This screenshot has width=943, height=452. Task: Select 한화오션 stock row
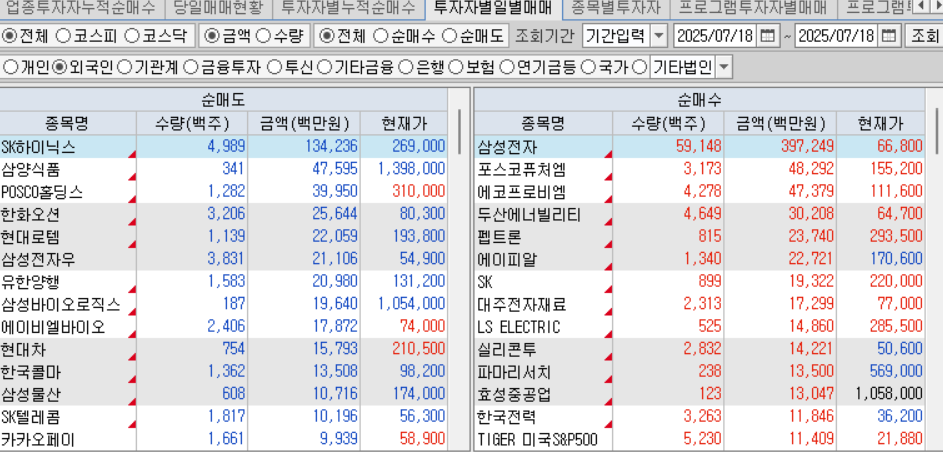point(224,214)
